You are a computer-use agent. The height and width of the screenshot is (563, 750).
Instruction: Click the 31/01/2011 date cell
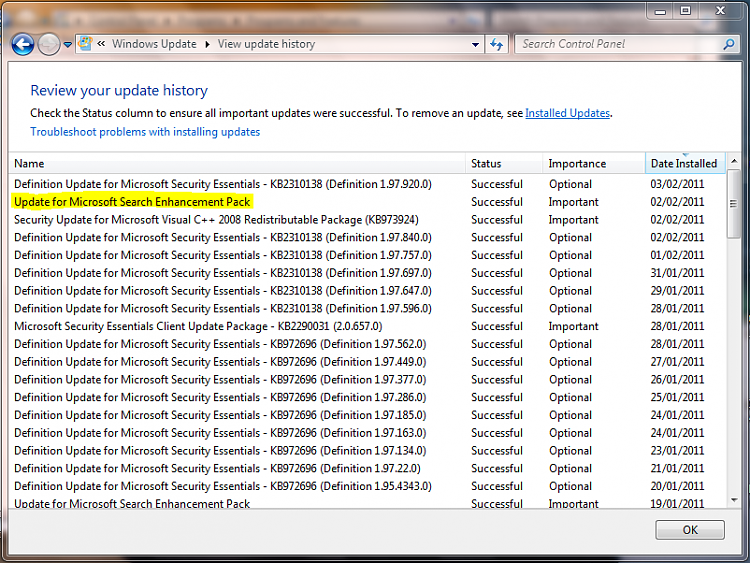coord(677,273)
